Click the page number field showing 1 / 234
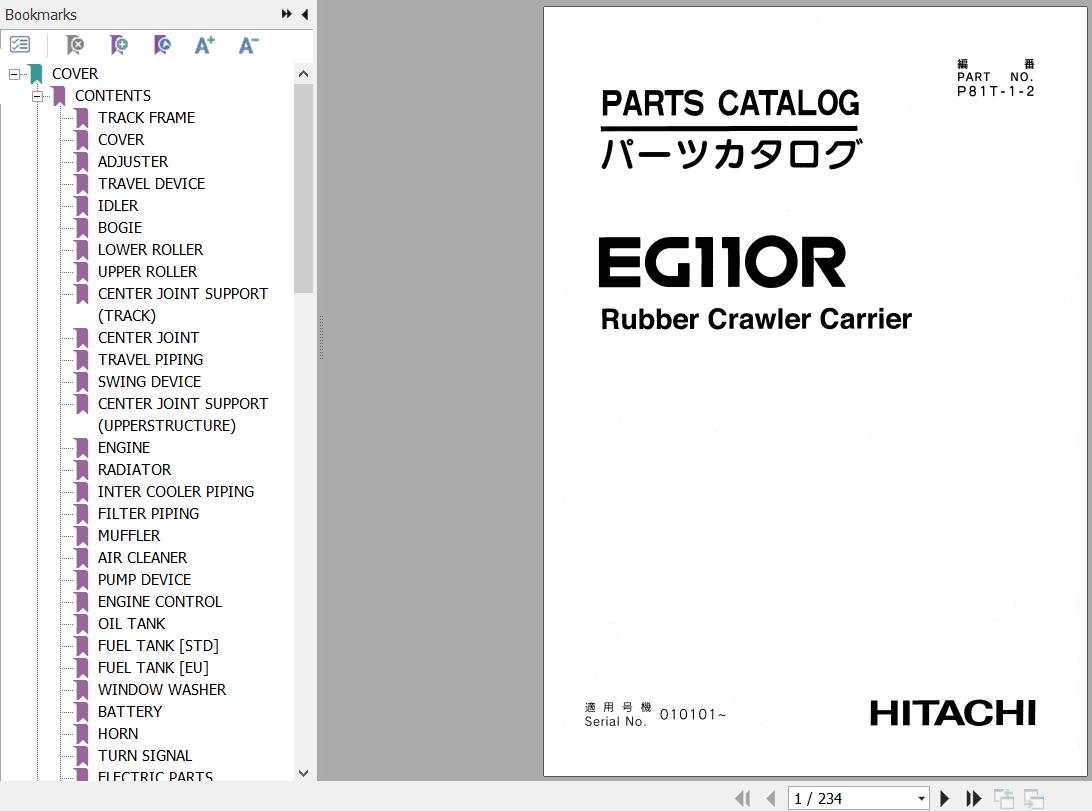The image size is (1092, 811). (x=851, y=798)
